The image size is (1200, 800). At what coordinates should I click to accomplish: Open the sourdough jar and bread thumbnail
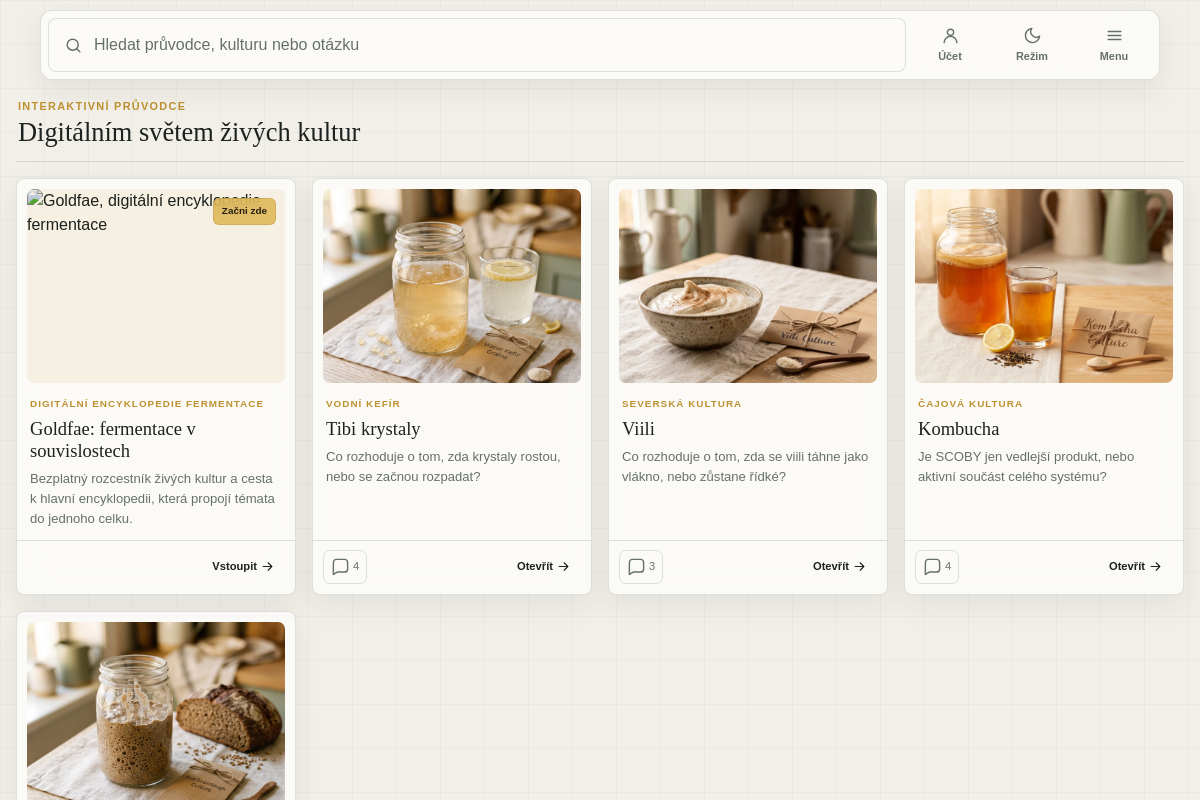tap(156, 711)
